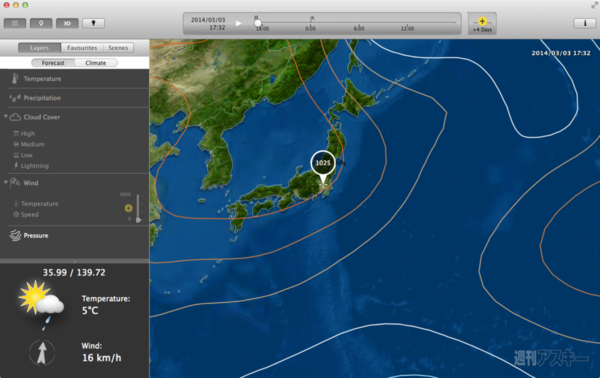600x378 pixels.
Task: Click the Temperature thermometer layer icon
Action: (15, 78)
